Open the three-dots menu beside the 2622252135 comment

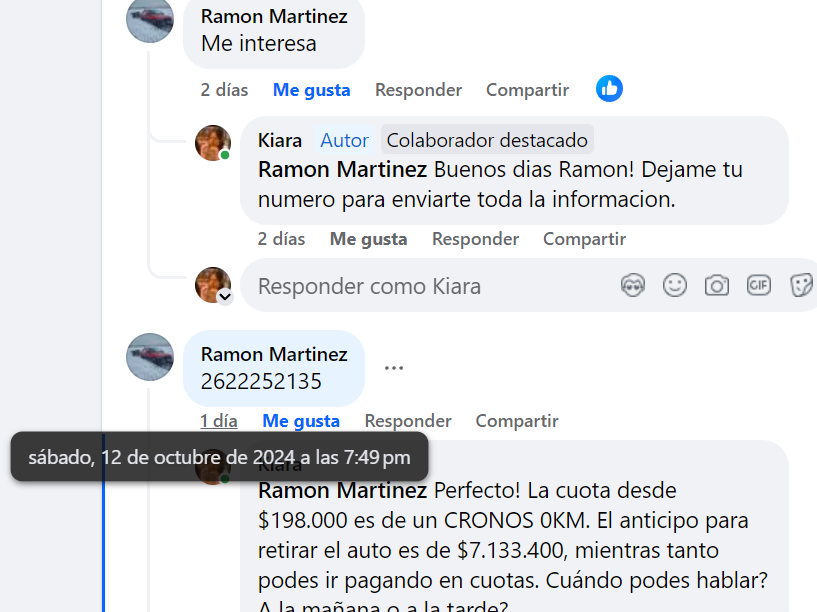pyautogui.click(x=394, y=368)
